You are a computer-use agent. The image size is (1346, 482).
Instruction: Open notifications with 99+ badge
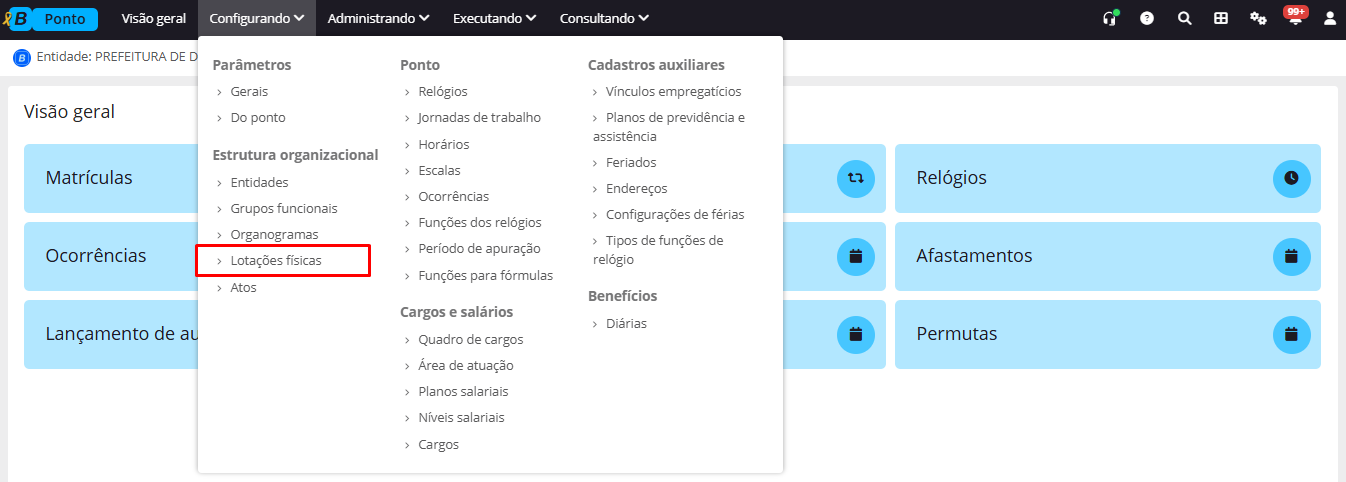coord(1295,17)
